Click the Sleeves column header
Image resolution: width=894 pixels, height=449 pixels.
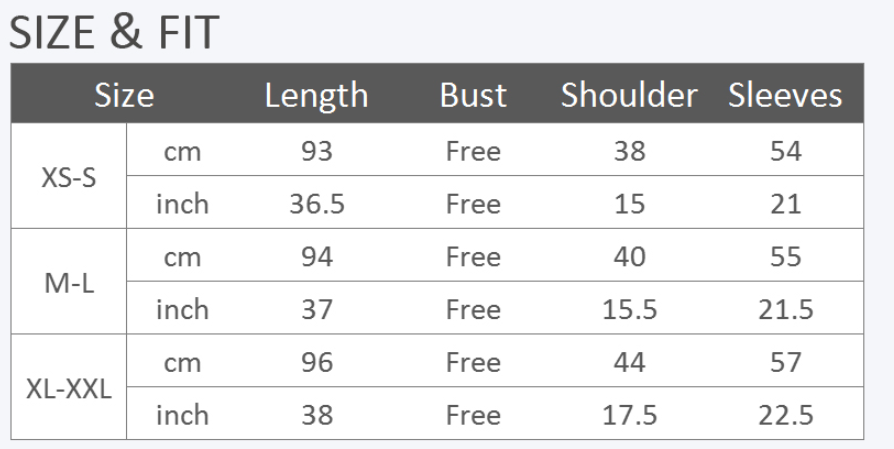(785, 96)
